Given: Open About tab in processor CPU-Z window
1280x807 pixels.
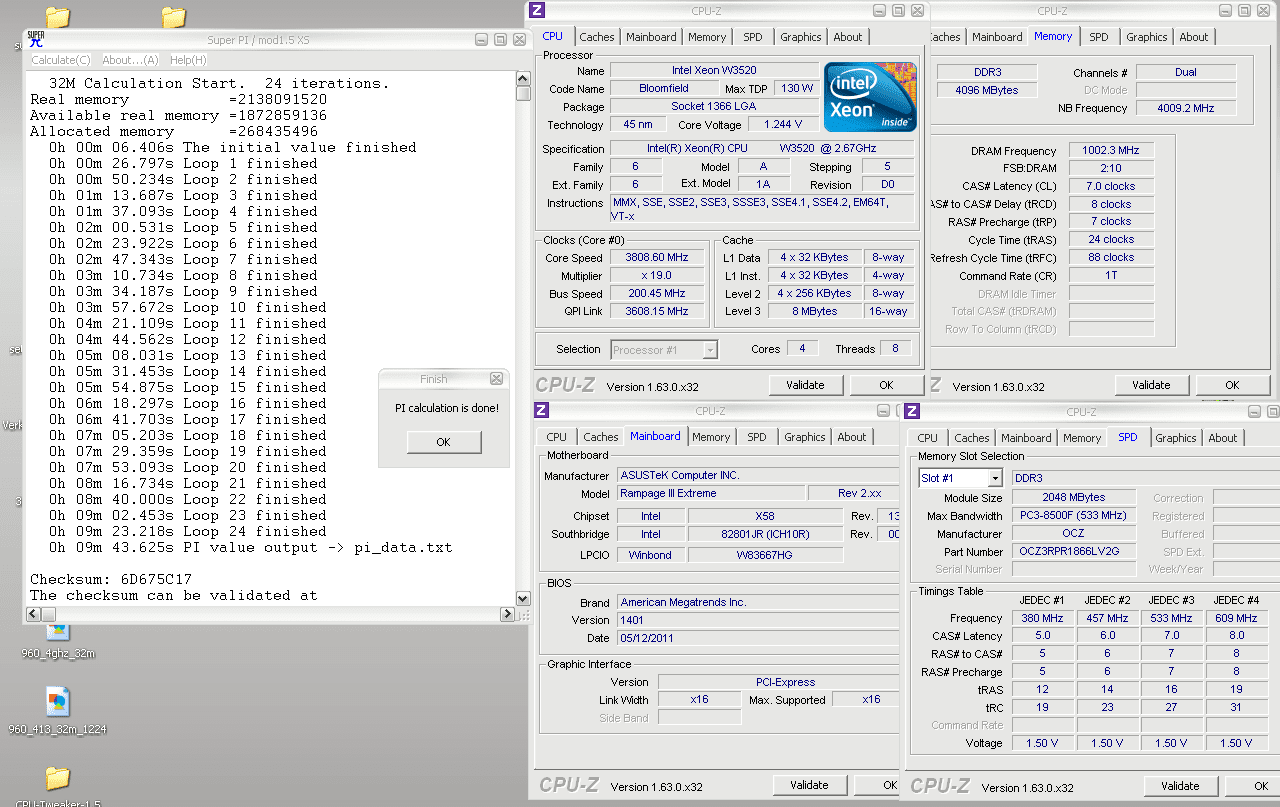Looking at the screenshot, I should 848,37.
